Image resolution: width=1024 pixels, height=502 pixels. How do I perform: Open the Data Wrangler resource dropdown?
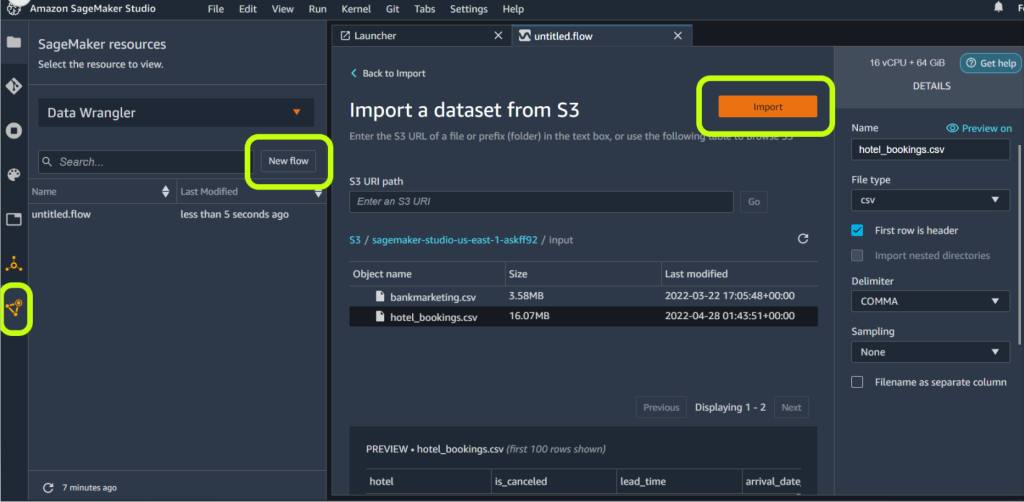(176, 112)
